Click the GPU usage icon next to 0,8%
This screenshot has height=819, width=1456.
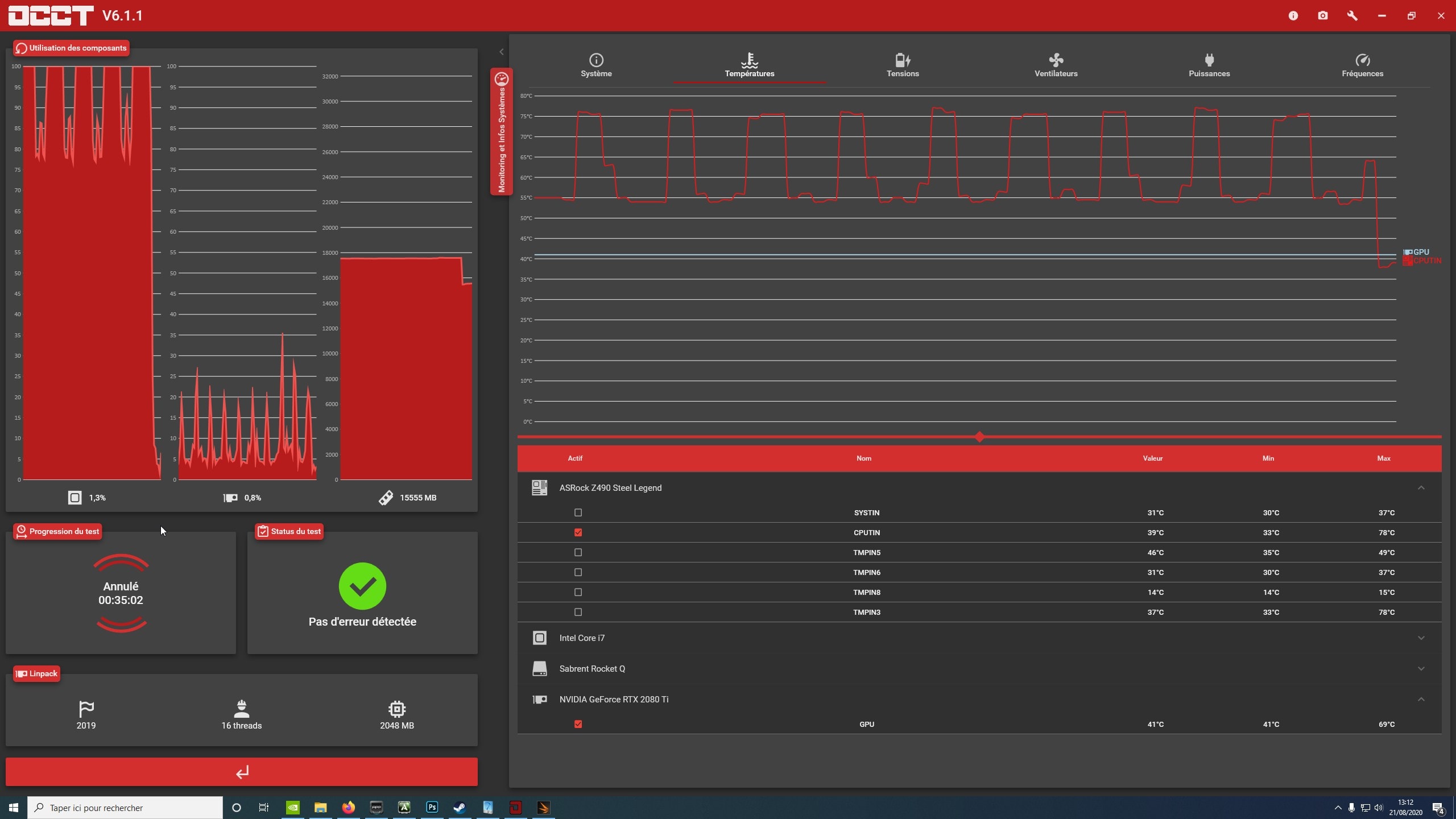click(230, 498)
